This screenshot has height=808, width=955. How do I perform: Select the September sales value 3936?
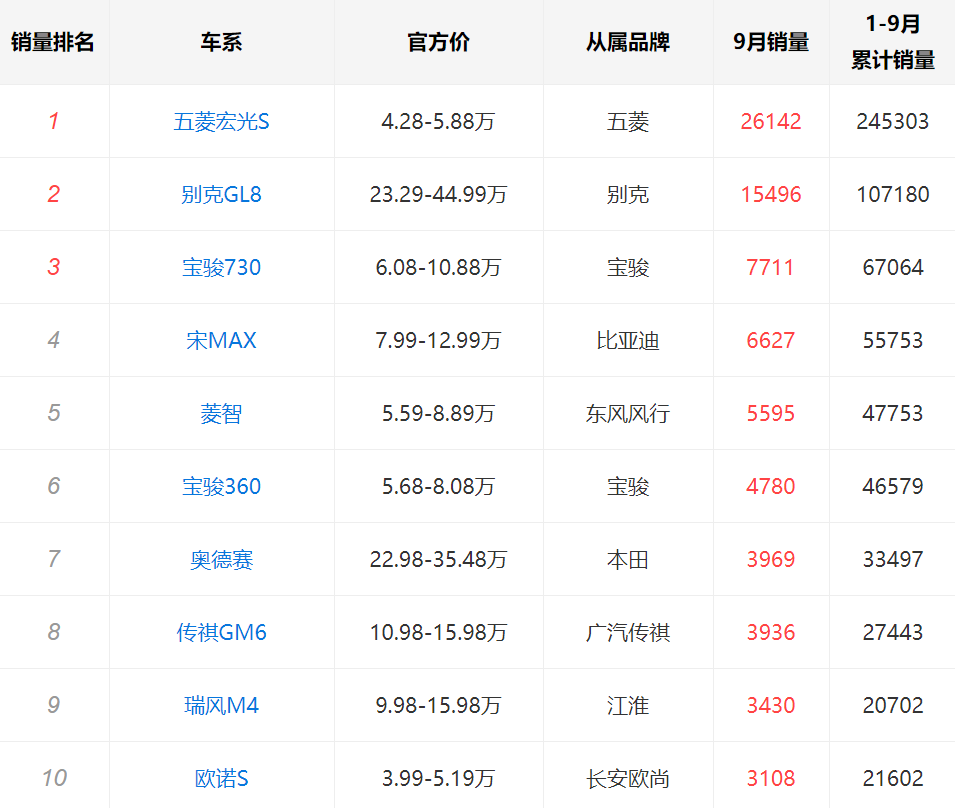771,633
